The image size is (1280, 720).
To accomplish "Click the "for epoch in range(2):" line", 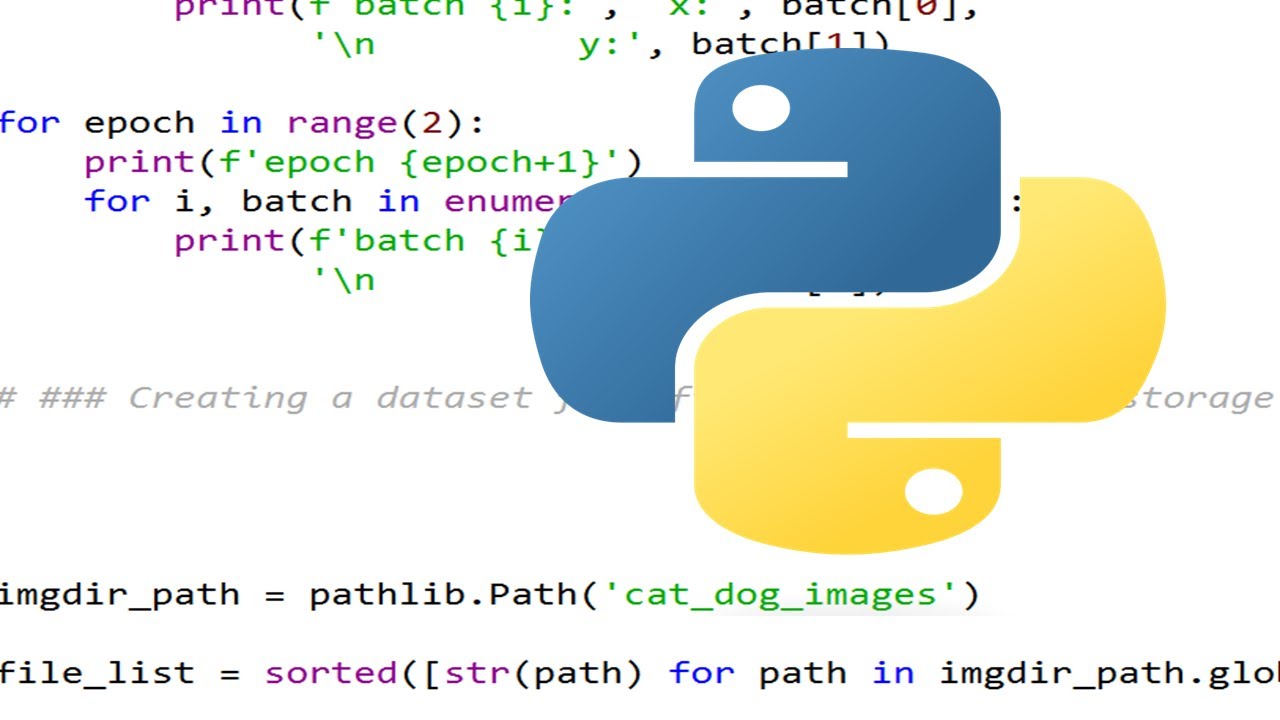I will (x=241, y=123).
